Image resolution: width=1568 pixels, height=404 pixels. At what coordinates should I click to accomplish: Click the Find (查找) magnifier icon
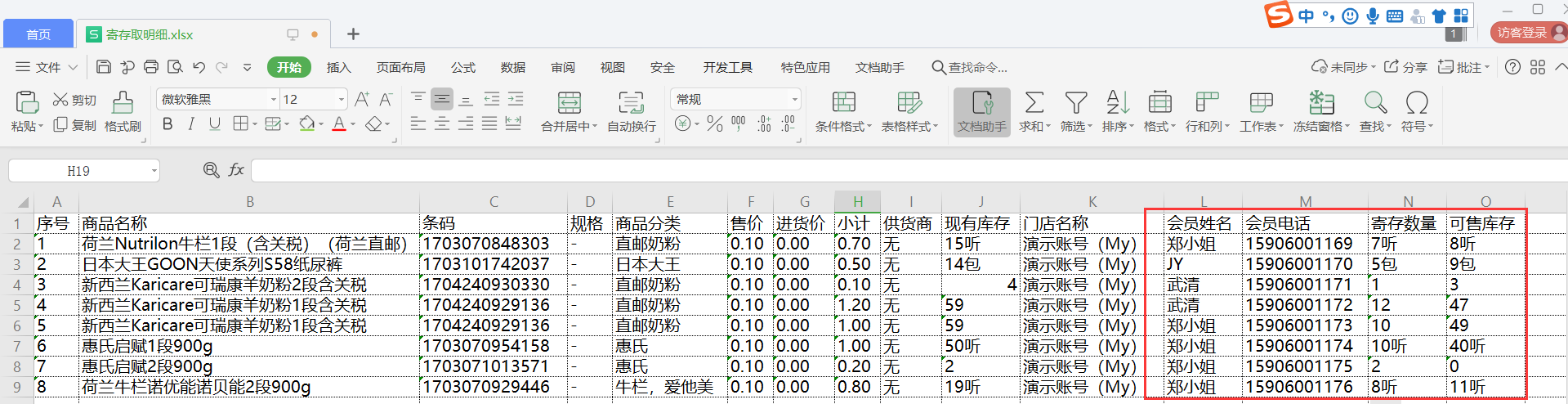click(1375, 102)
